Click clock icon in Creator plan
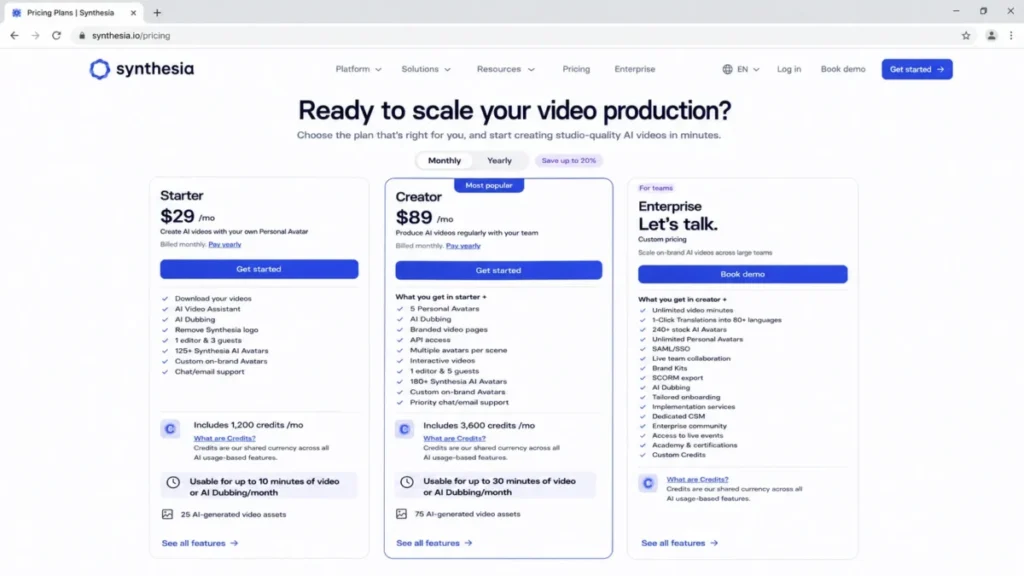1024x576 pixels. tap(407, 482)
